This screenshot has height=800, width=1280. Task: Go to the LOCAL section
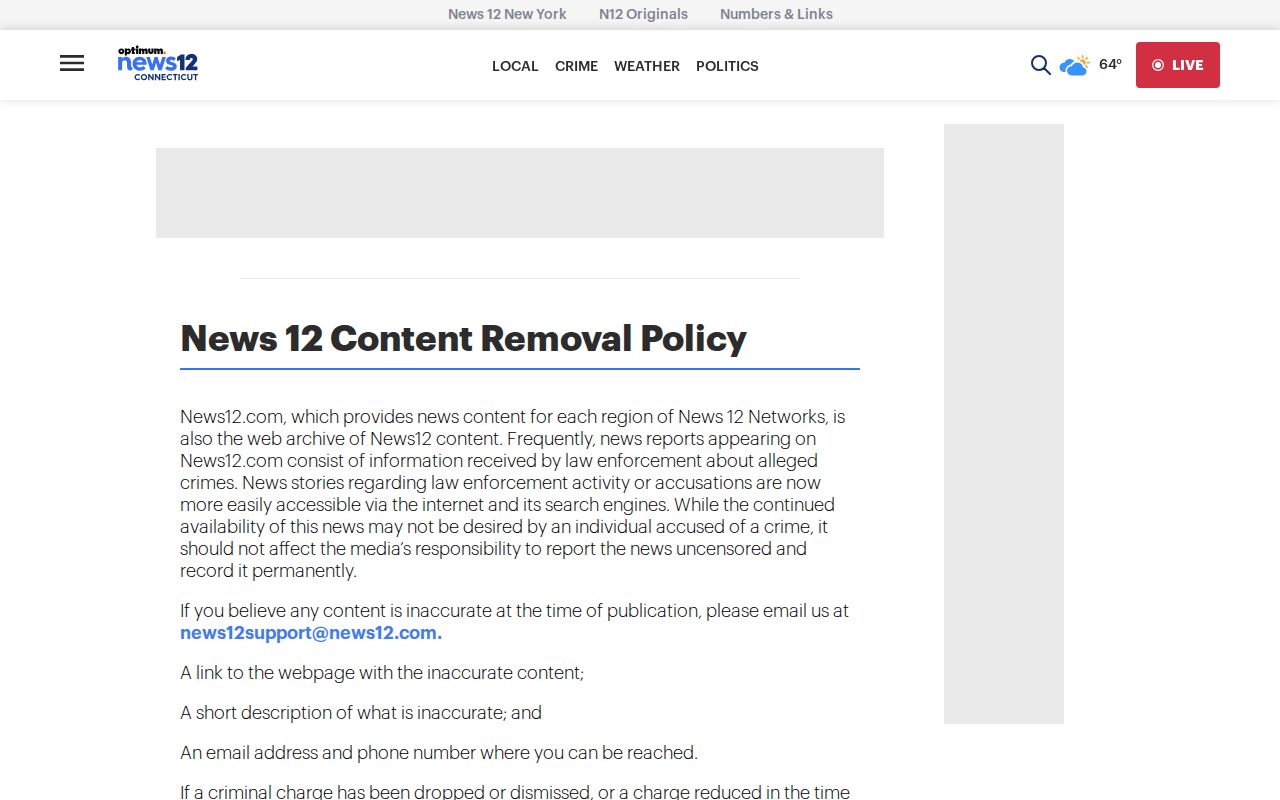coord(515,66)
